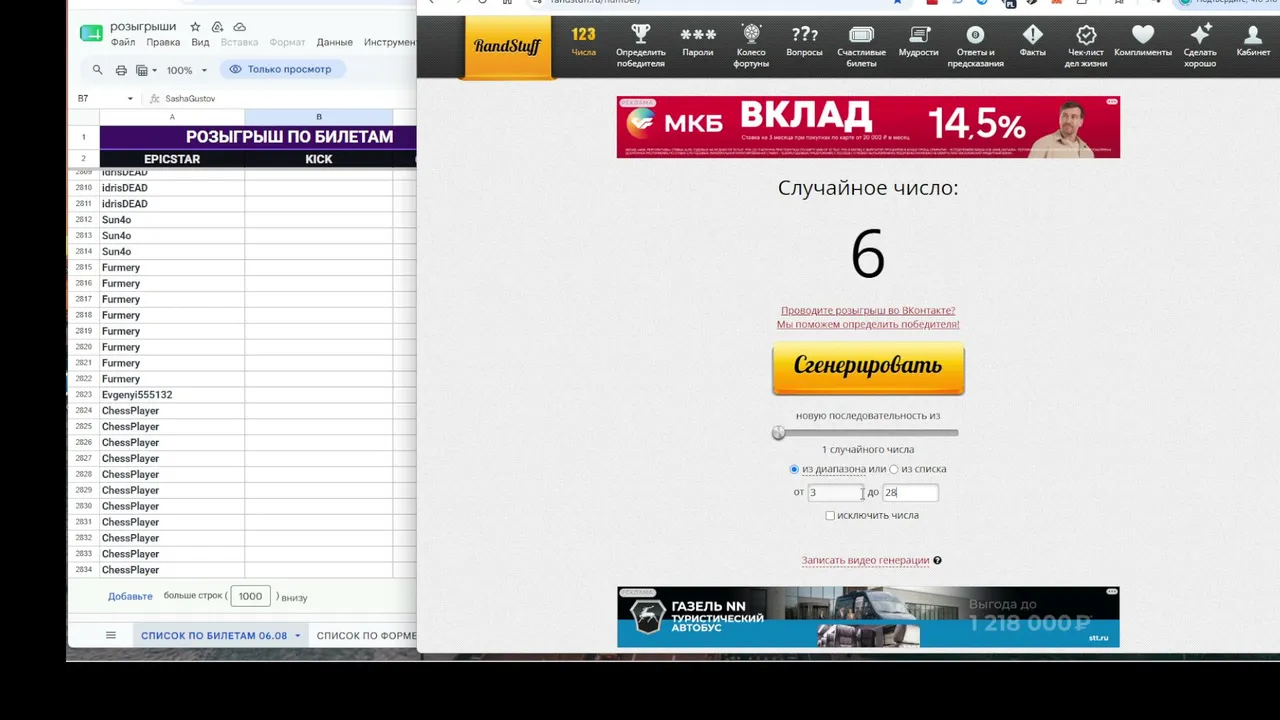Open Чек-лист дел жизни section
This screenshot has width=1280, height=720.
click(1086, 46)
